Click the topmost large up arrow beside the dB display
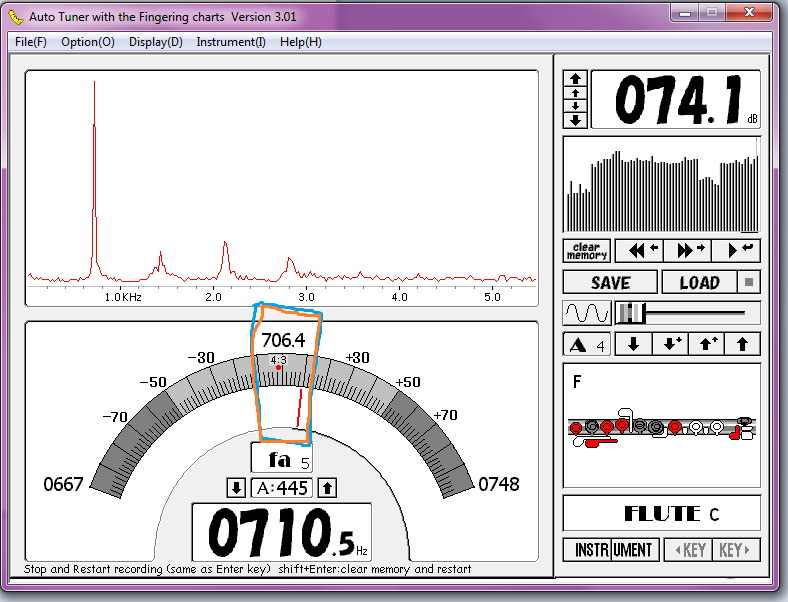 575,78
